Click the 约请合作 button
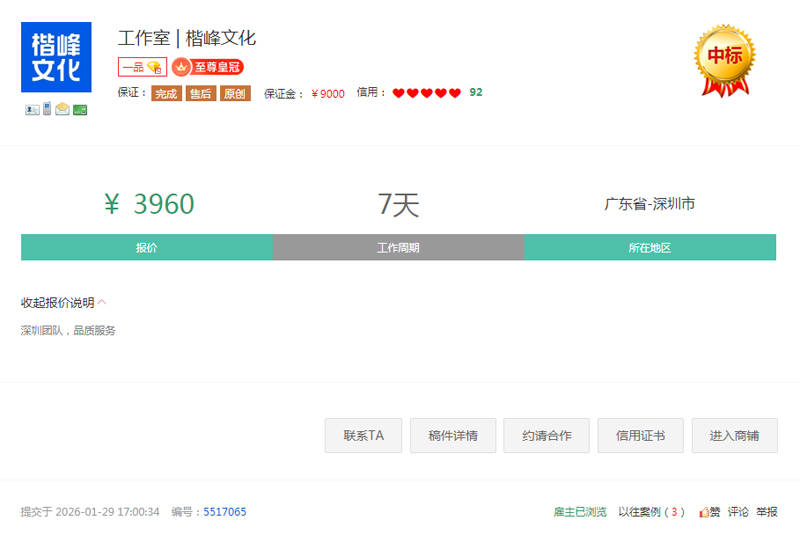Screen dimensions: 800x535 547,436
